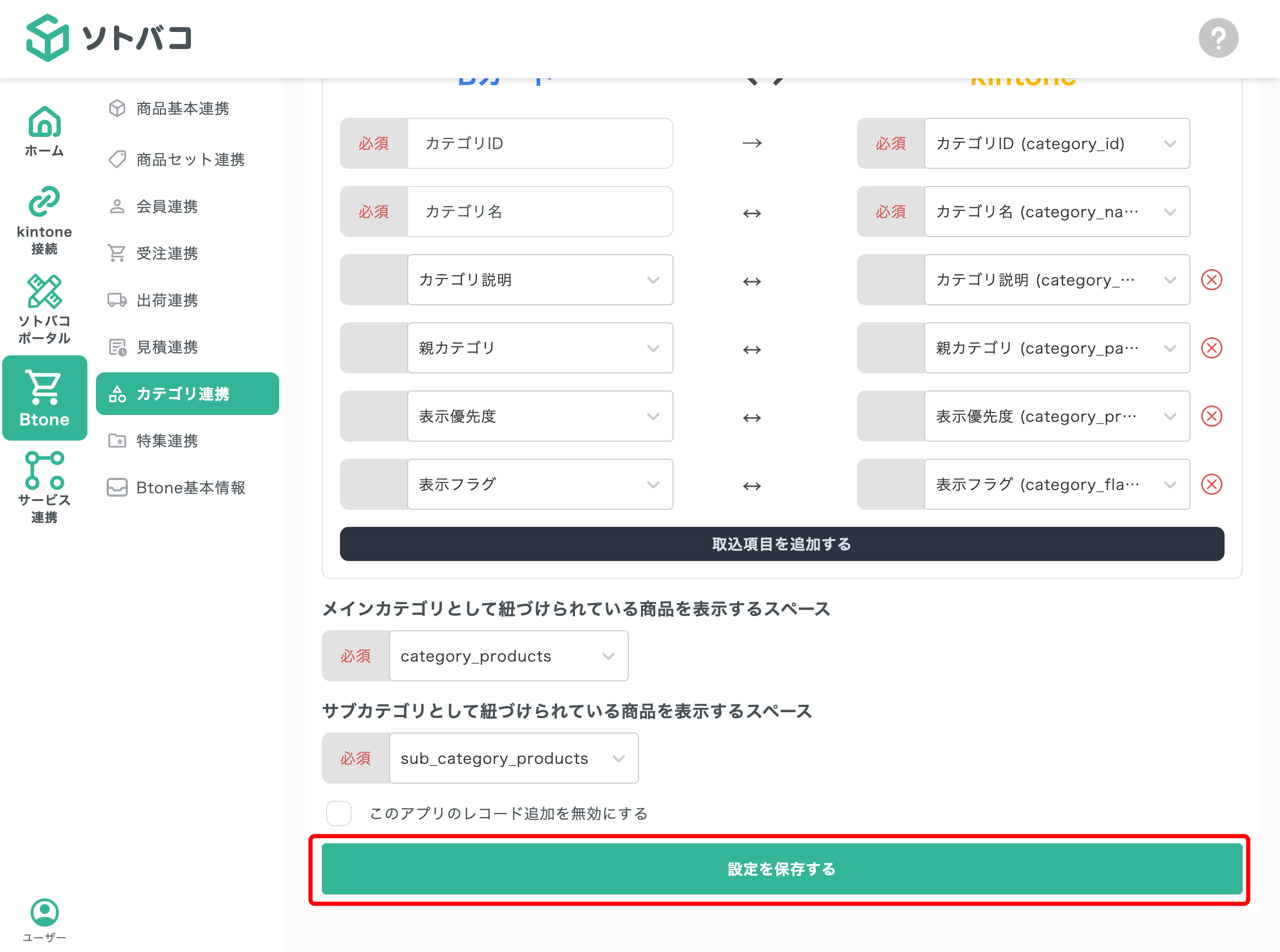Open the ユーザー icon at bottom left
The image size is (1280, 952).
tap(44, 914)
